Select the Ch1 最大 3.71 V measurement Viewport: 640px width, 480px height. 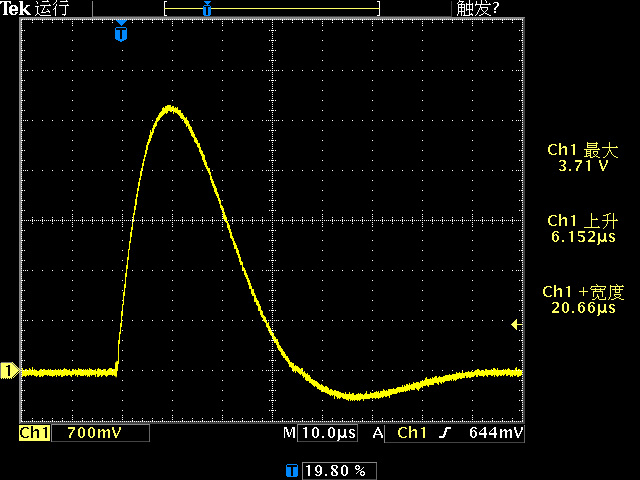click(x=583, y=158)
